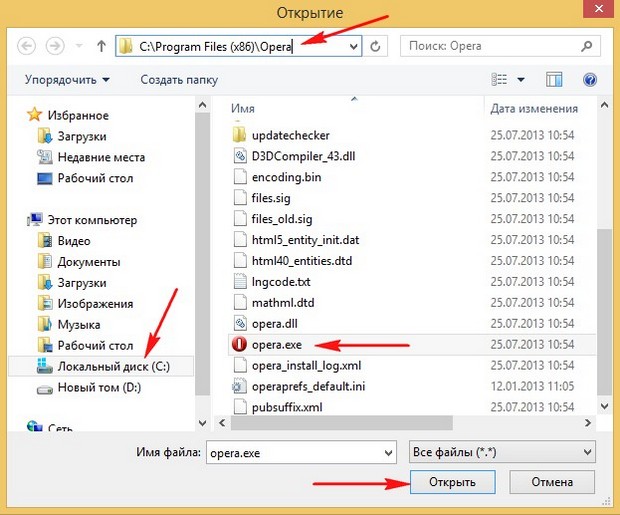Viewport: 620px width, 515px height.
Task: Click navigation pane scroll up arrow
Action: pyautogui.click(x=202, y=105)
